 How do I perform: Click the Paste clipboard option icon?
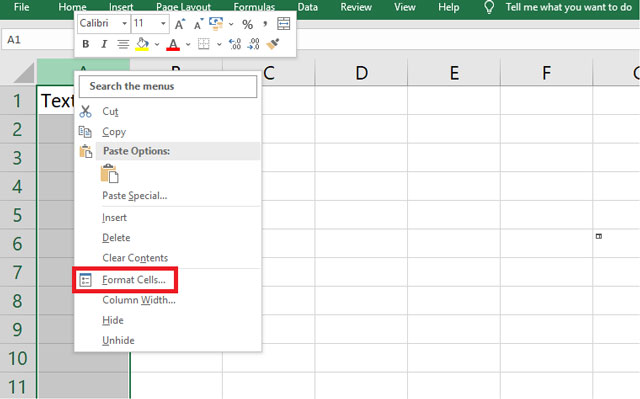pos(109,173)
